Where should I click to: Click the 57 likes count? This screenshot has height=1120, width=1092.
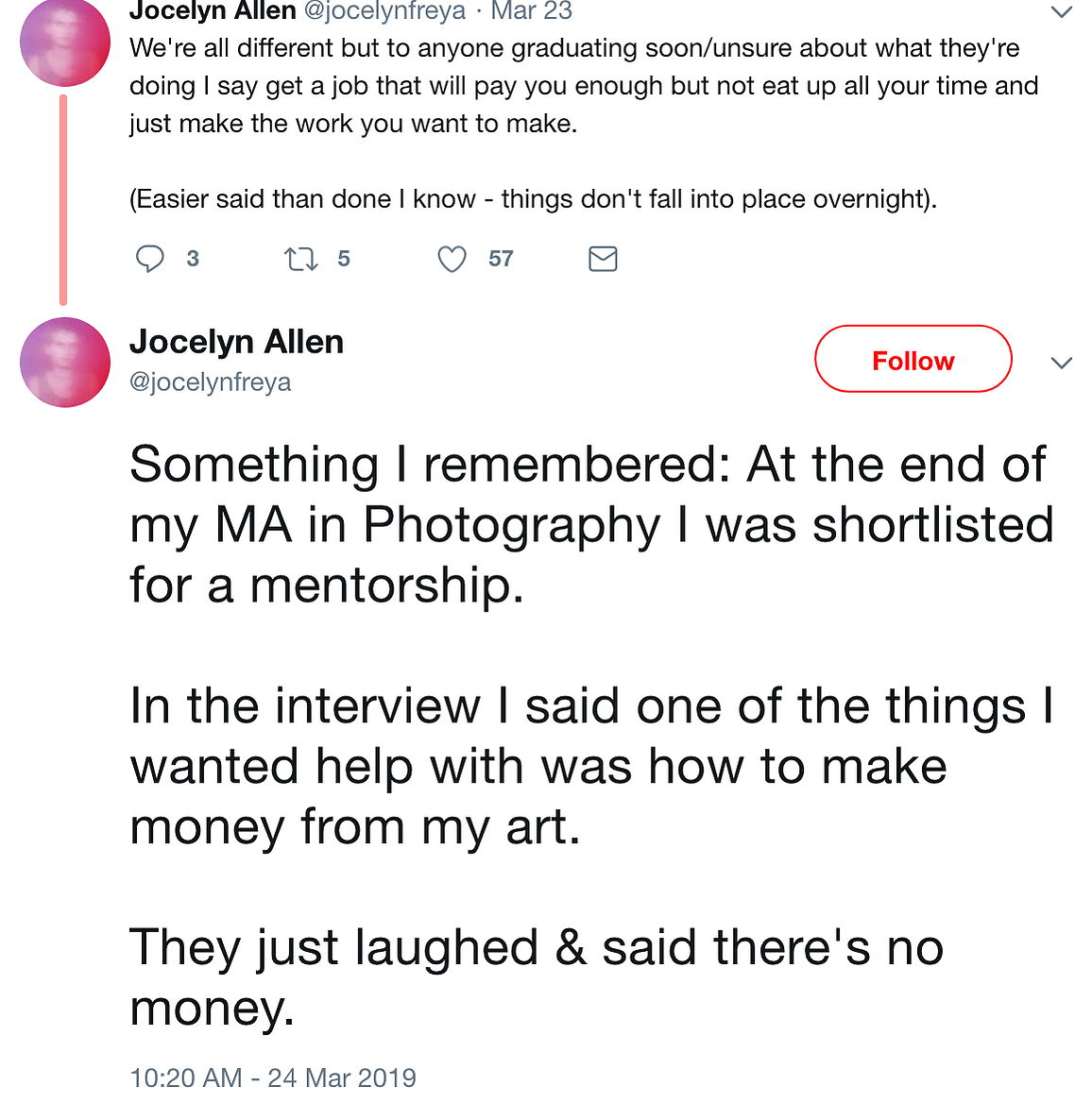tap(501, 259)
